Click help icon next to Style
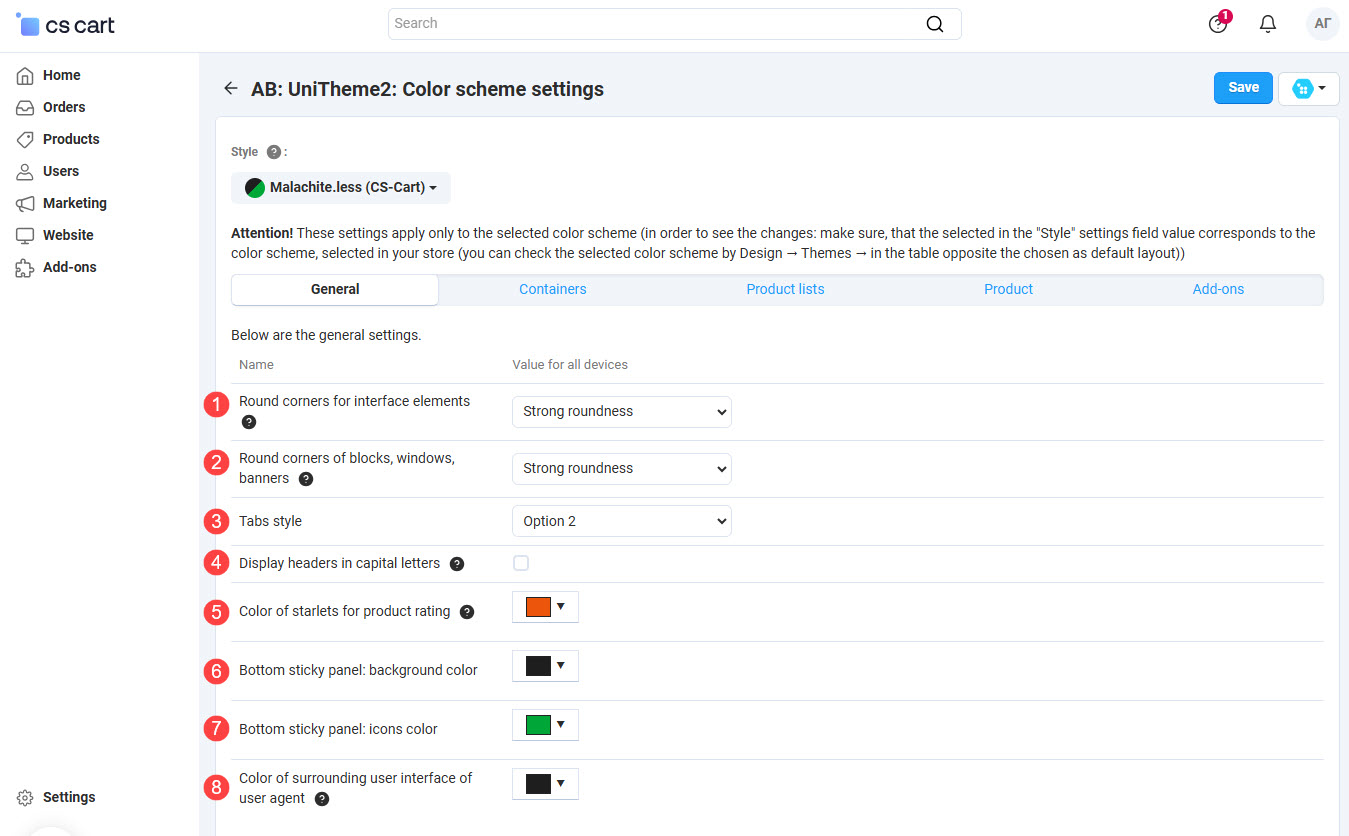 [x=274, y=152]
